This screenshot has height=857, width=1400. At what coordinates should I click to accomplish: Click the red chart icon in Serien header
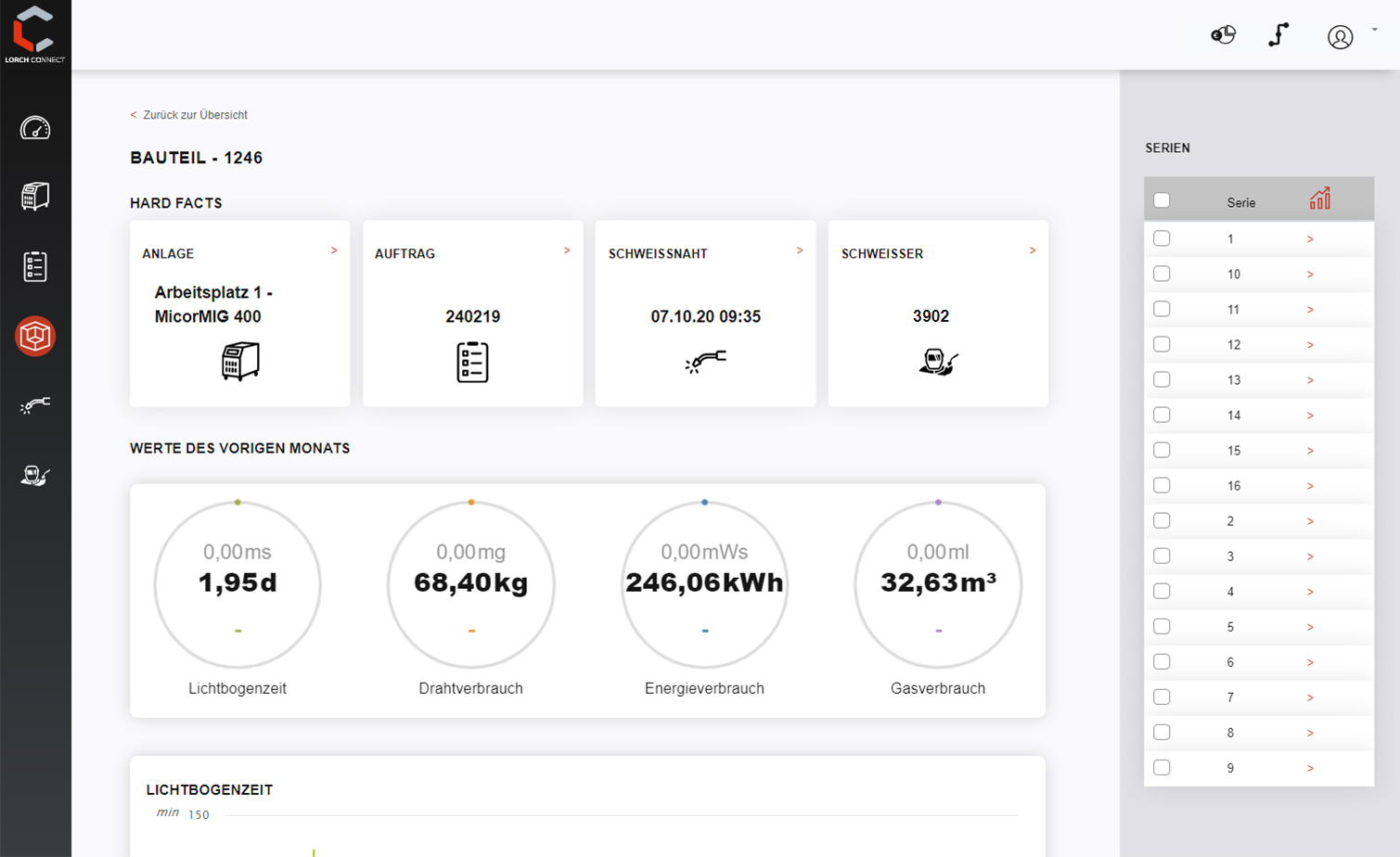(1320, 198)
